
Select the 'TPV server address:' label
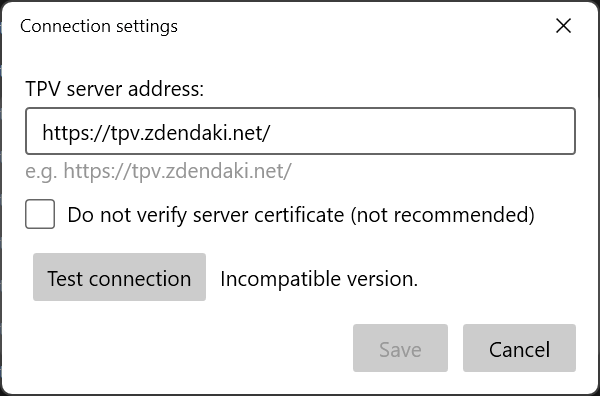114,90
